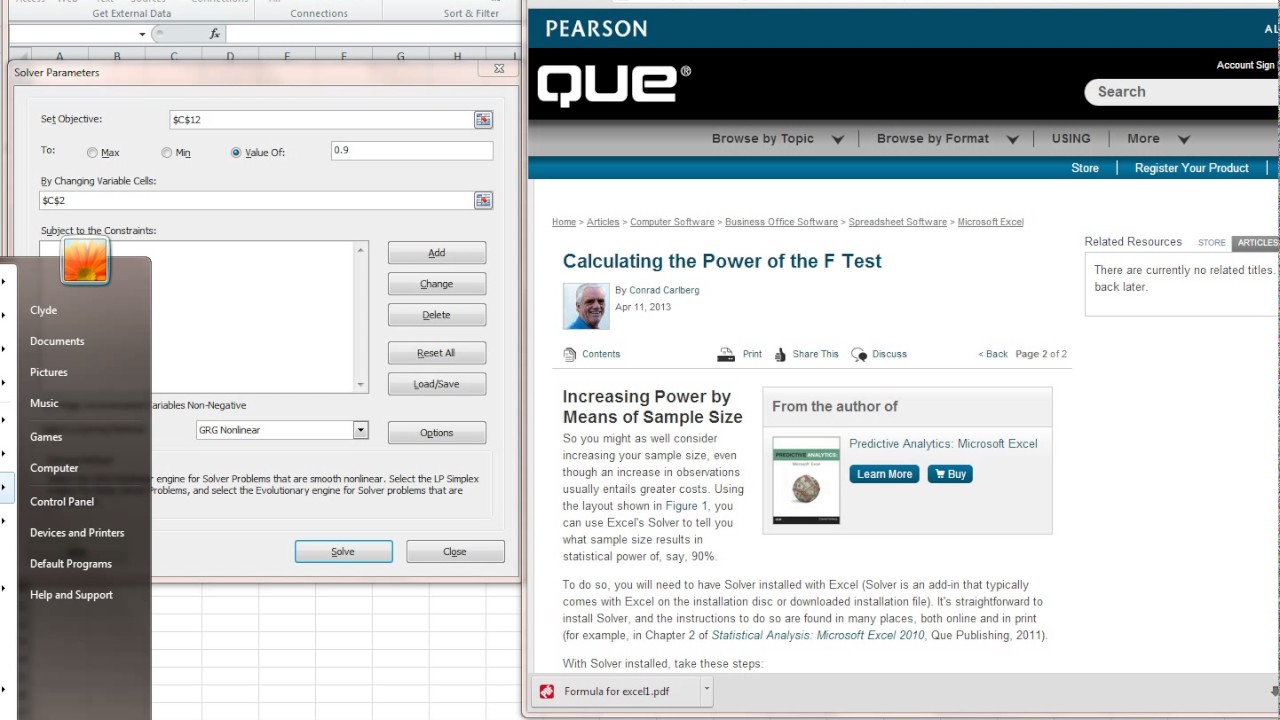Image resolution: width=1280 pixels, height=720 pixels.
Task: Click Store link in blue bar
Action: [x=1085, y=168]
